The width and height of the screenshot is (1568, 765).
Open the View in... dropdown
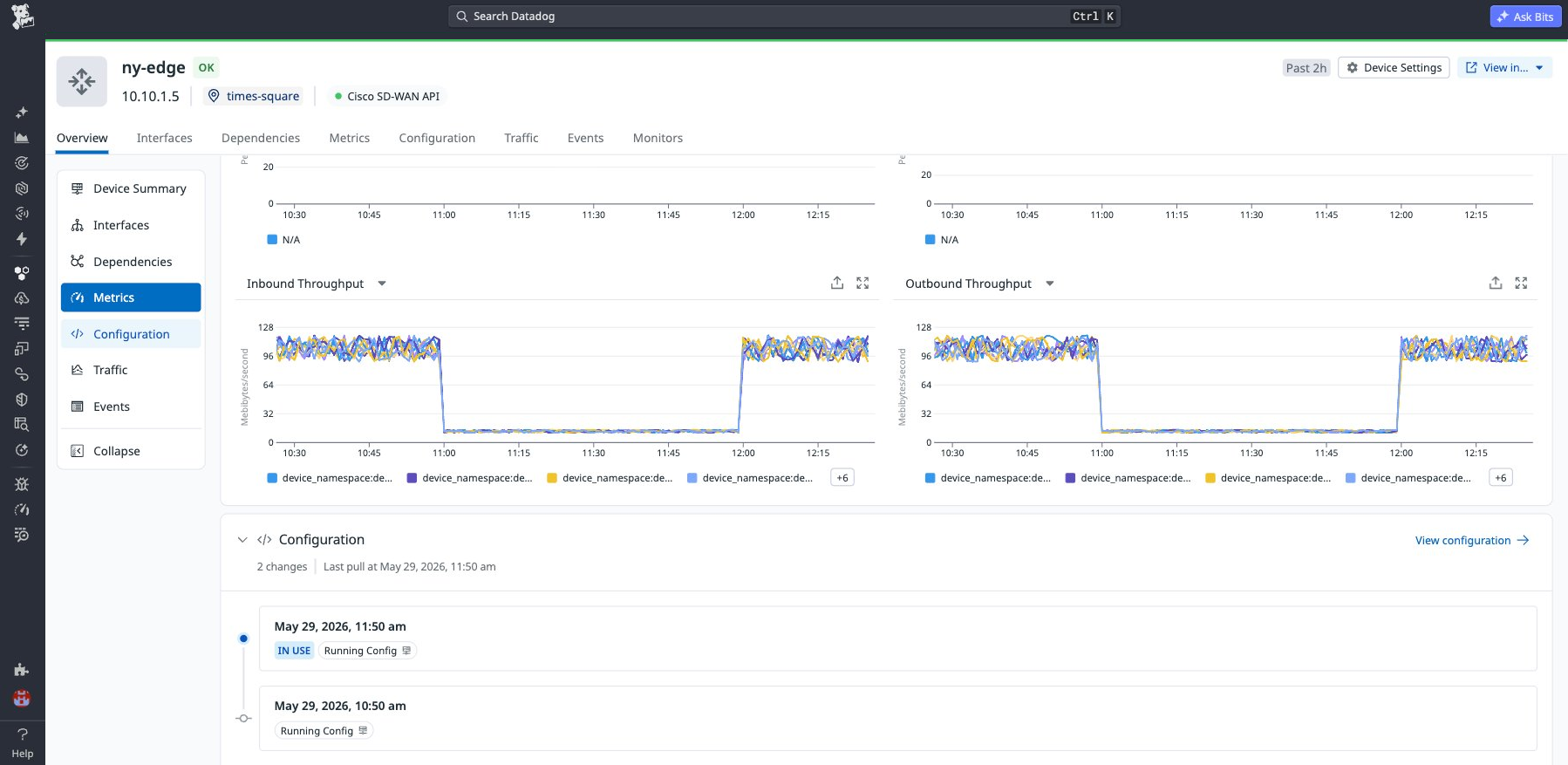(x=1504, y=67)
